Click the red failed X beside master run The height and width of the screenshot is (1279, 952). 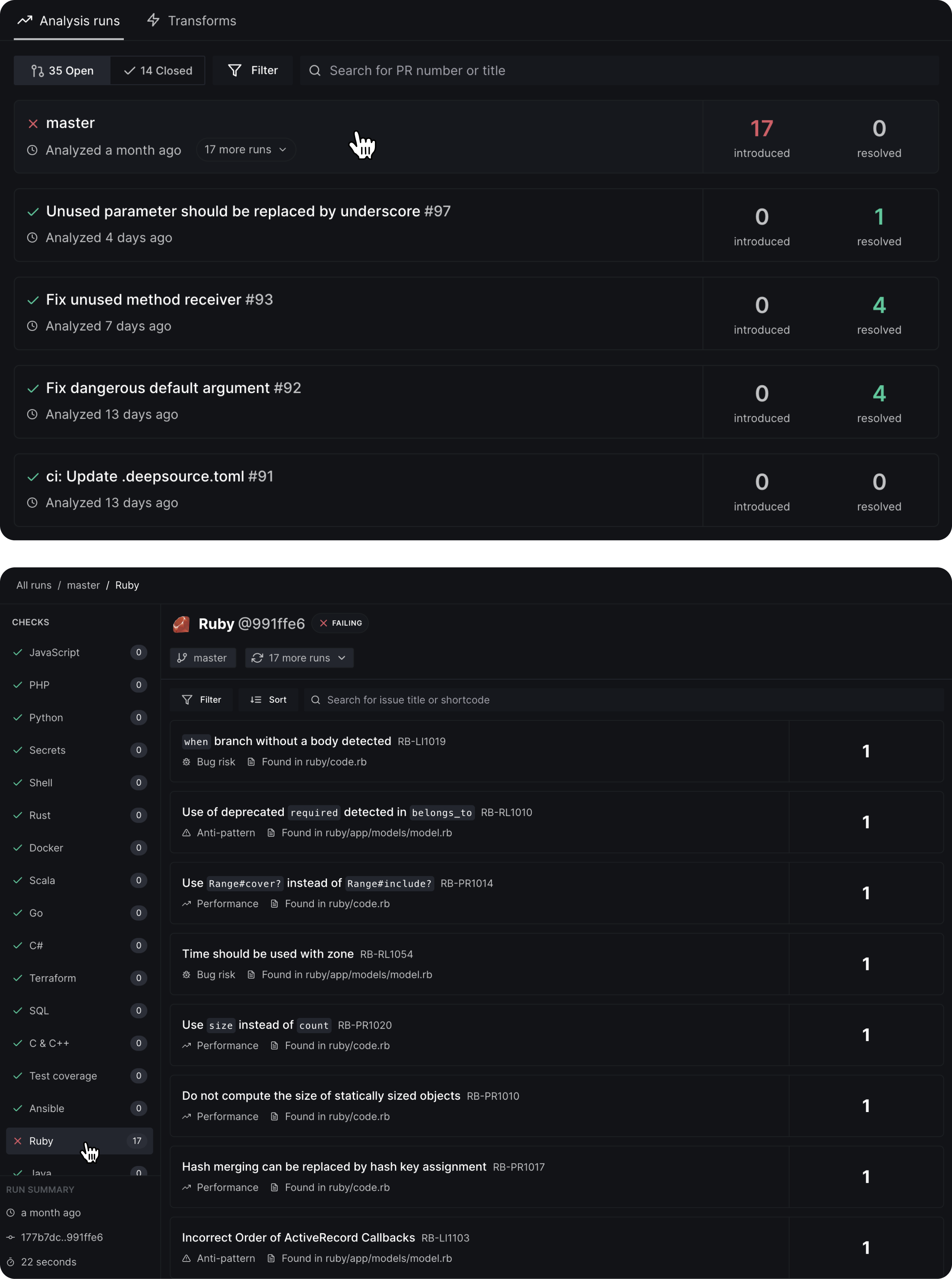click(x=33, y=124)
